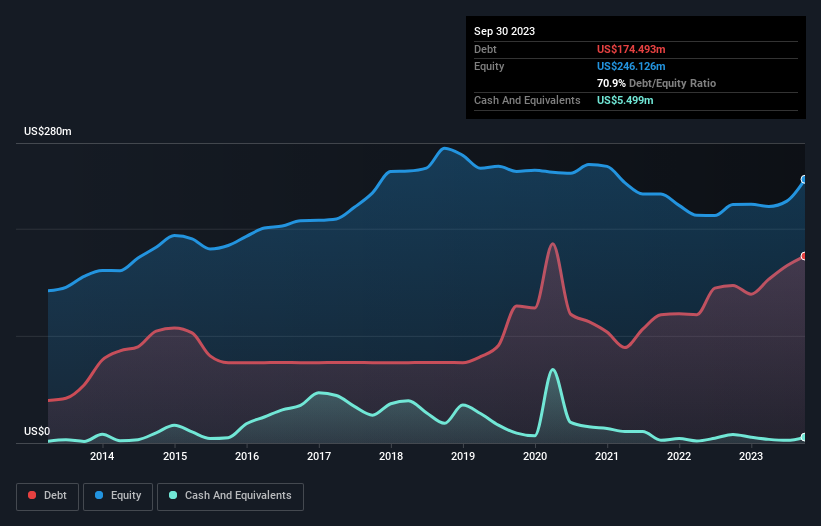Image resolution: width=821 pixels, height=526 pixels.
Task: Click Cash And Equivalents label in tooltip
Action: point(527,100)
